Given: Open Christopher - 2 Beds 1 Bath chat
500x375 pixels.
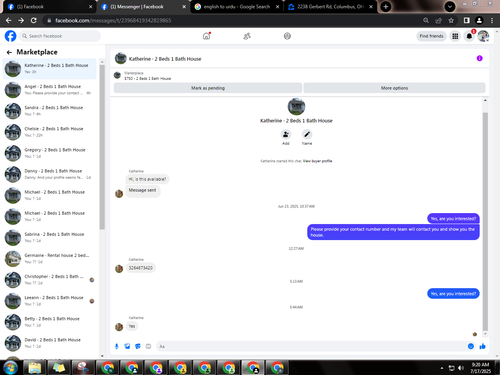Looking at the screenshot, I should 49,280.
